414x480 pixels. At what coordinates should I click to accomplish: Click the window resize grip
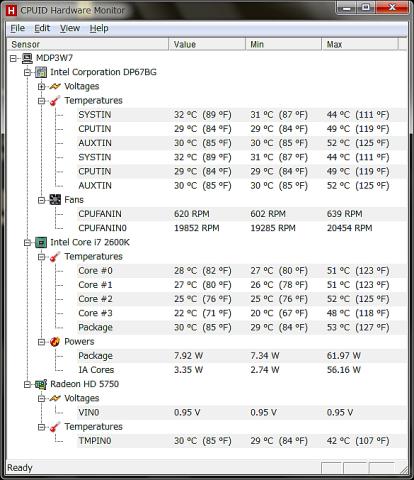(x=403, y=469)
